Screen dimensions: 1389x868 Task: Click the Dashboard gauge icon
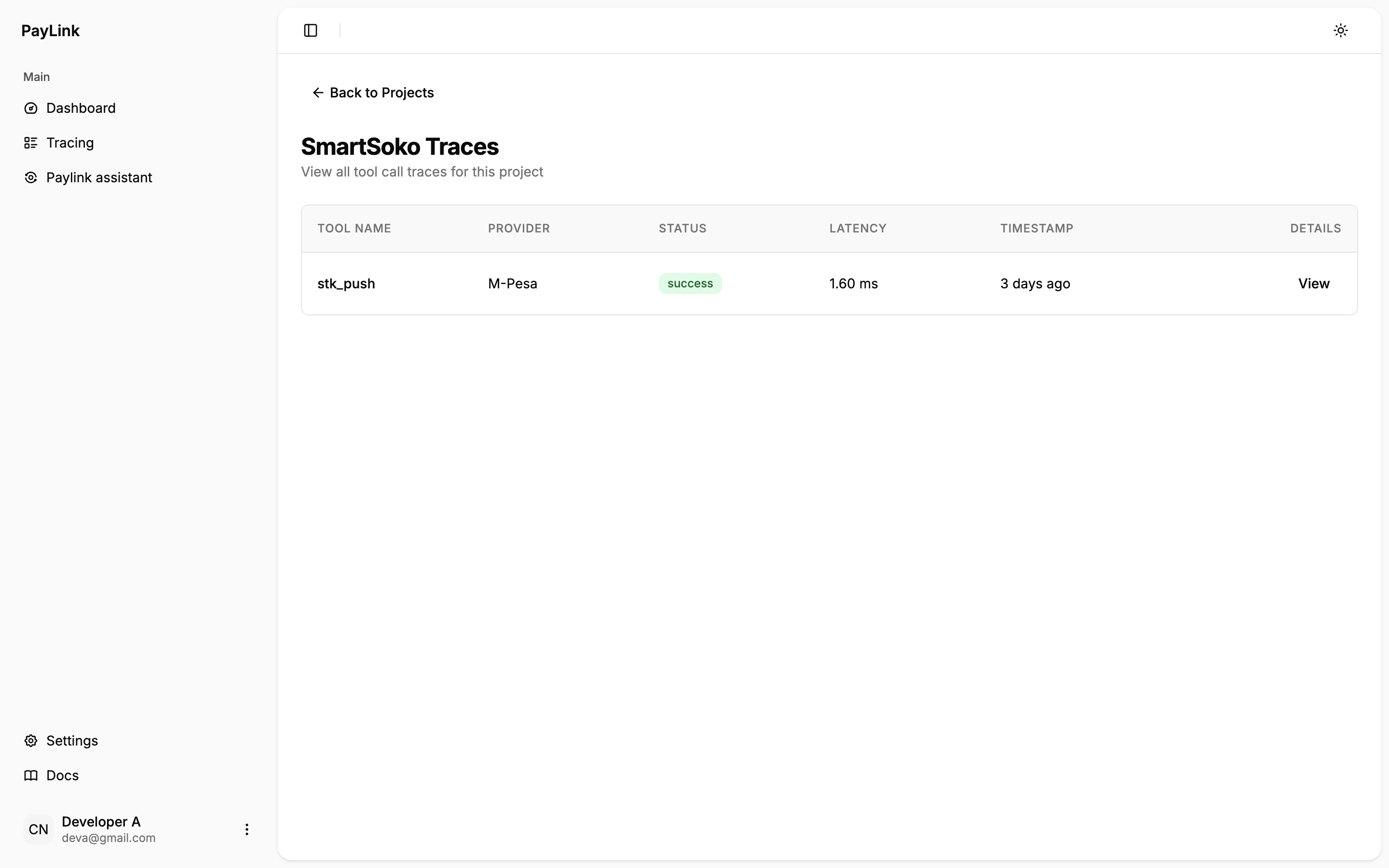(31, 108)
